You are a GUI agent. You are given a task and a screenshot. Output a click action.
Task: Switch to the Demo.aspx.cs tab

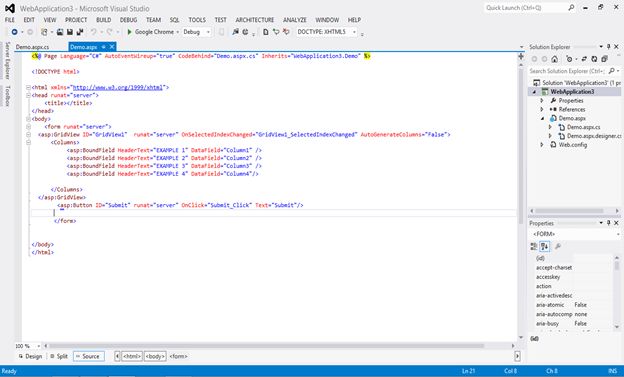click(33, 47)
